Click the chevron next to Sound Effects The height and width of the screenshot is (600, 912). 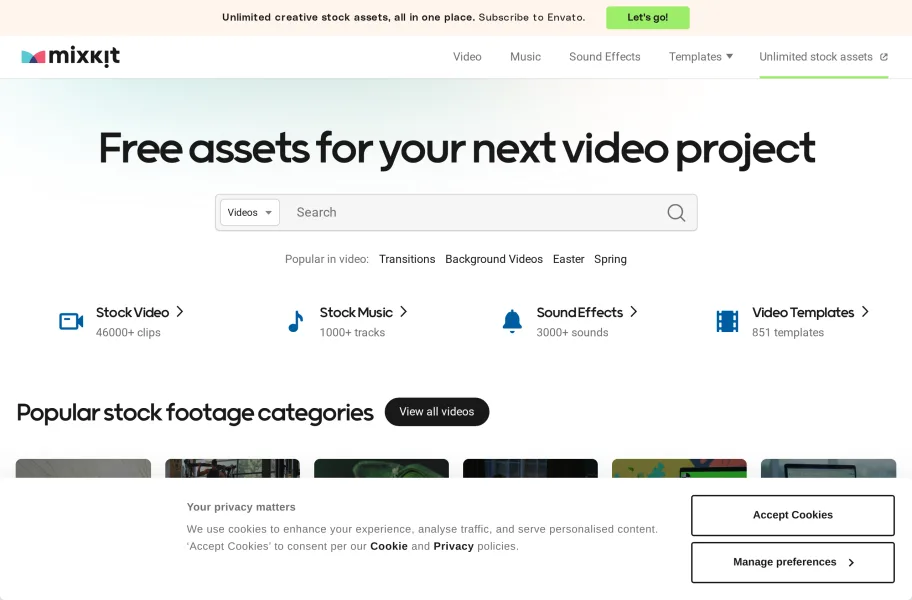point(633,312)
